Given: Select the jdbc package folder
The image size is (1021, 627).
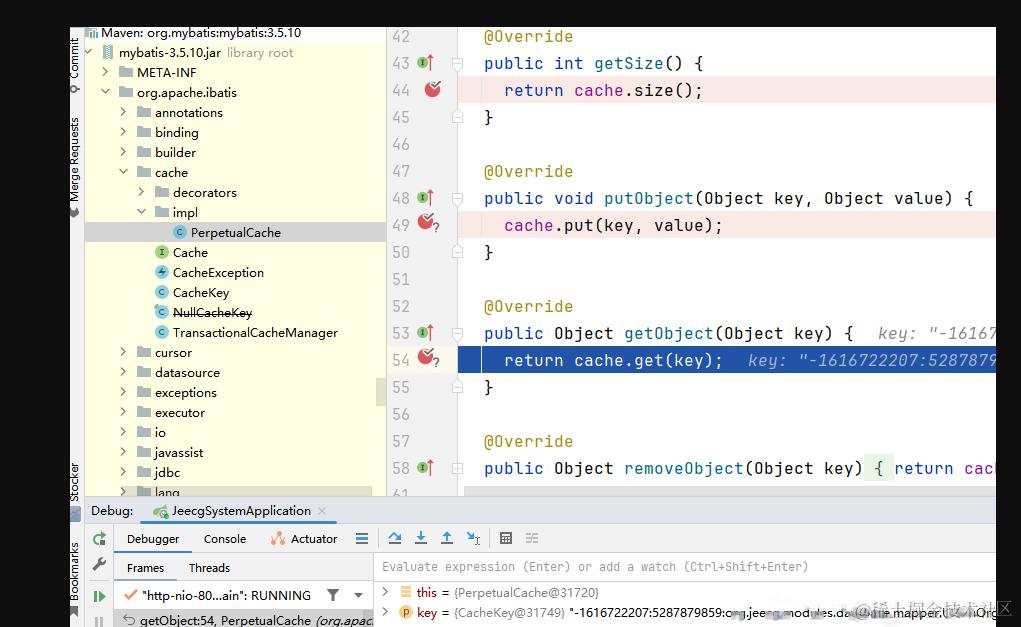Looking at the screenshot, I should [158, 473].
